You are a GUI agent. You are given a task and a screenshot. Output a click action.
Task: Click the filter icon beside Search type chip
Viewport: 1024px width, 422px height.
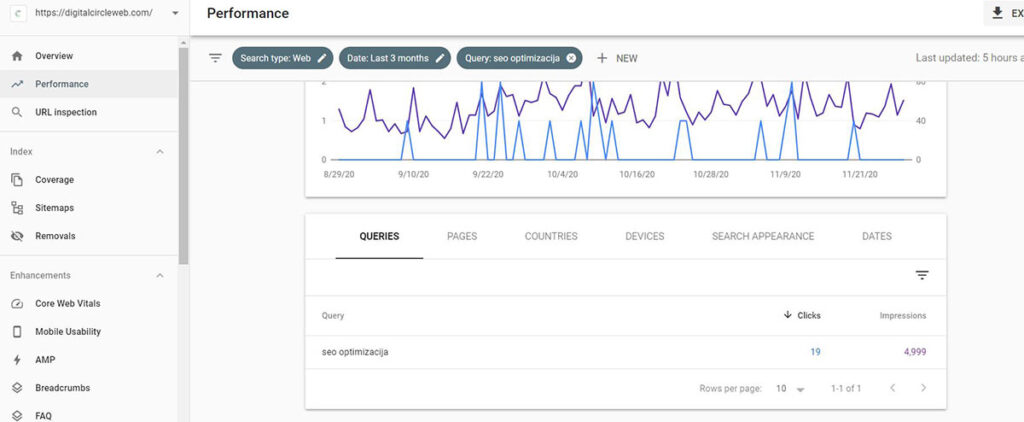point(215,58)
